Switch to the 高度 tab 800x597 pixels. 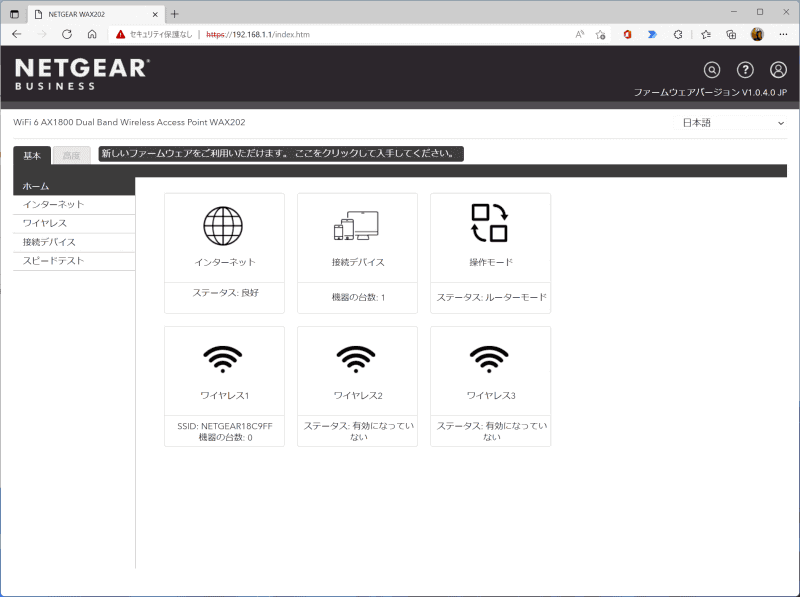[71, 155]
